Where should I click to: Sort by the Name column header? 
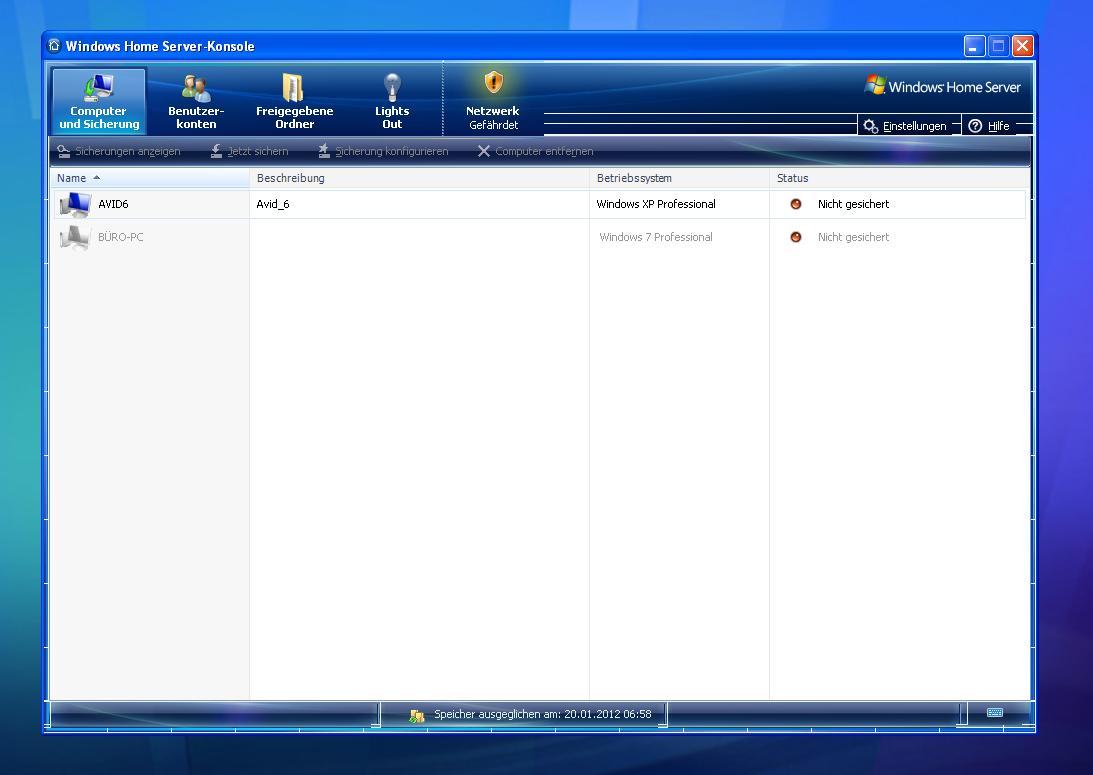point(150,178)
